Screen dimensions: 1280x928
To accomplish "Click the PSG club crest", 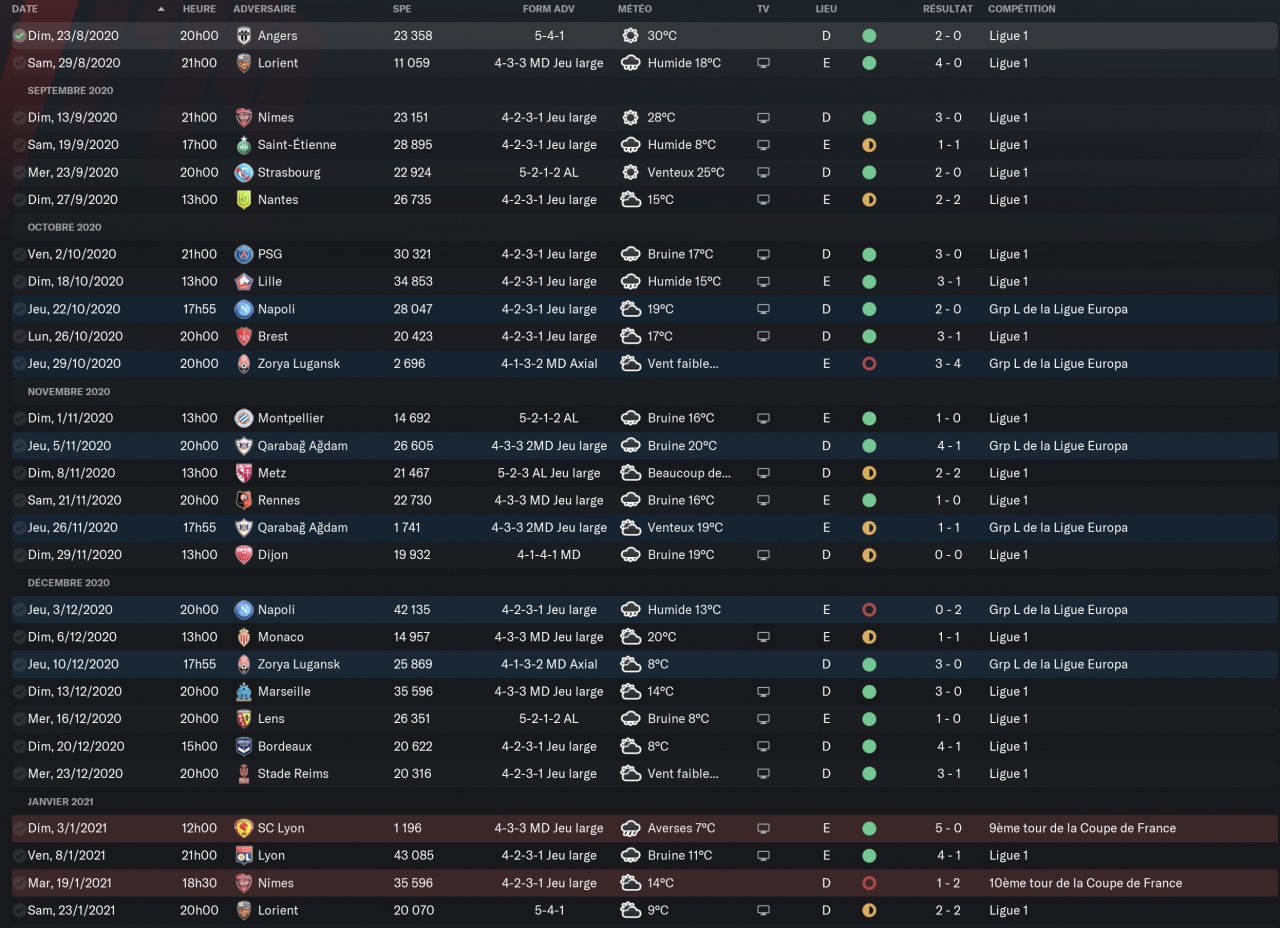I will [243, 254].
